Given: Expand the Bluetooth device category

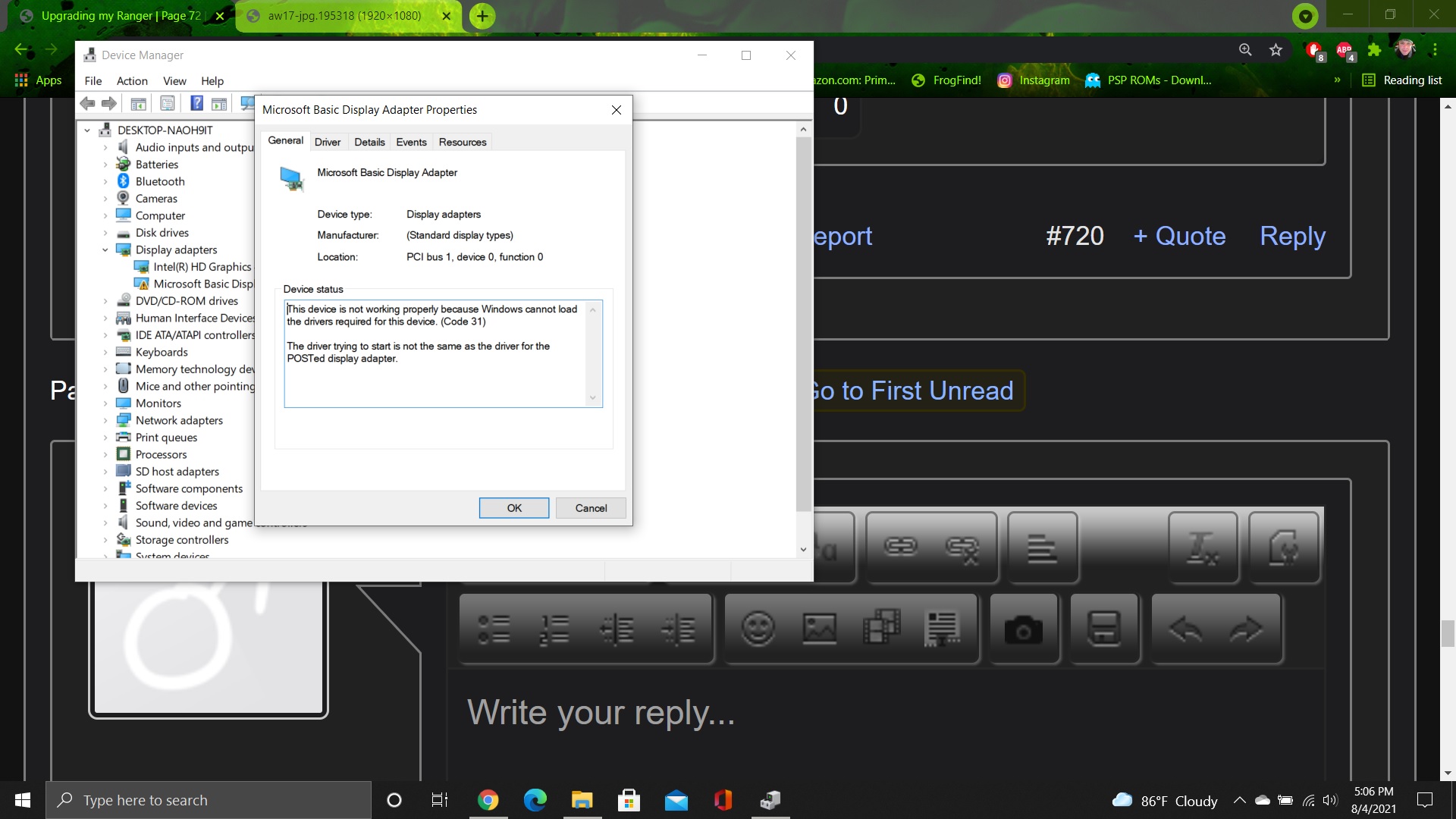Looking at the screenshot, I should point(105,181).
